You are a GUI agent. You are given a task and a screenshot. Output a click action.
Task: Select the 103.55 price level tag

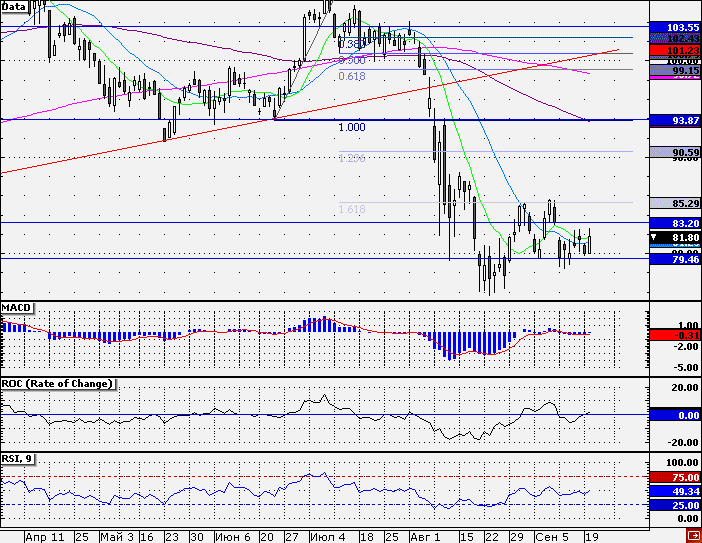point(672,26)
